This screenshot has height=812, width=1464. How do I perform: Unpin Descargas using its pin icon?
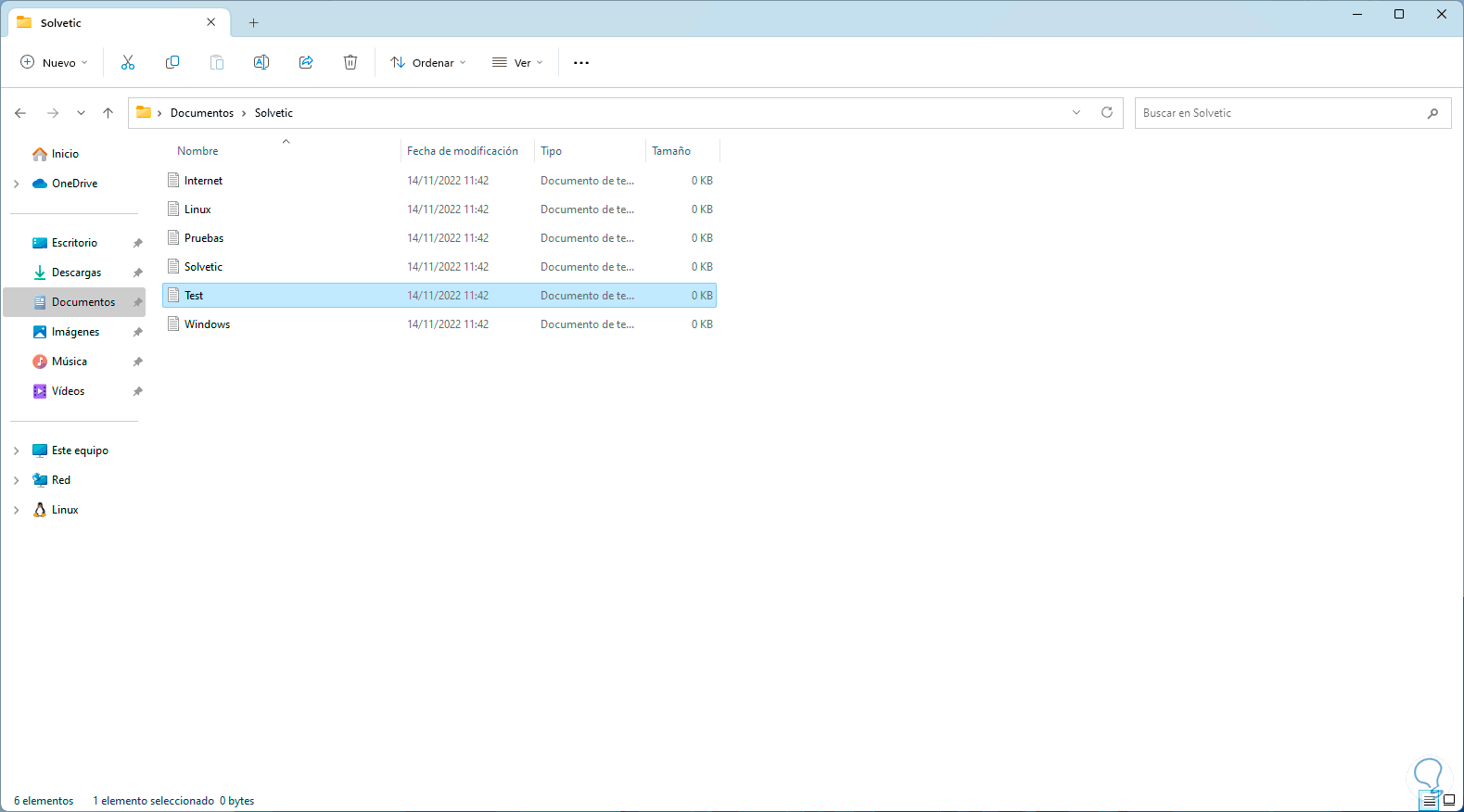point(138,273)
